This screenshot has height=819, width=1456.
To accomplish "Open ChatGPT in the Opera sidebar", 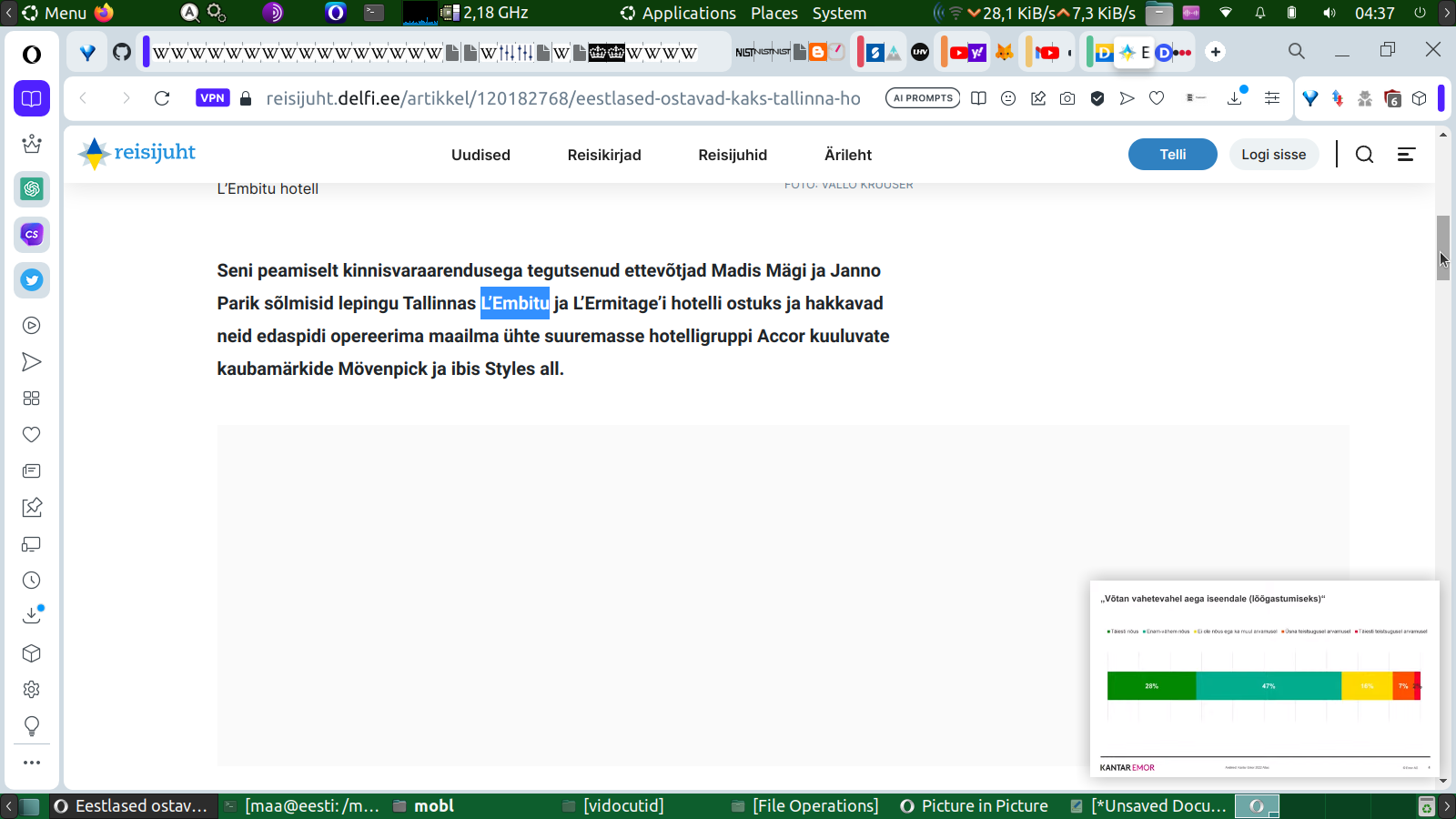I will (32, 189).
